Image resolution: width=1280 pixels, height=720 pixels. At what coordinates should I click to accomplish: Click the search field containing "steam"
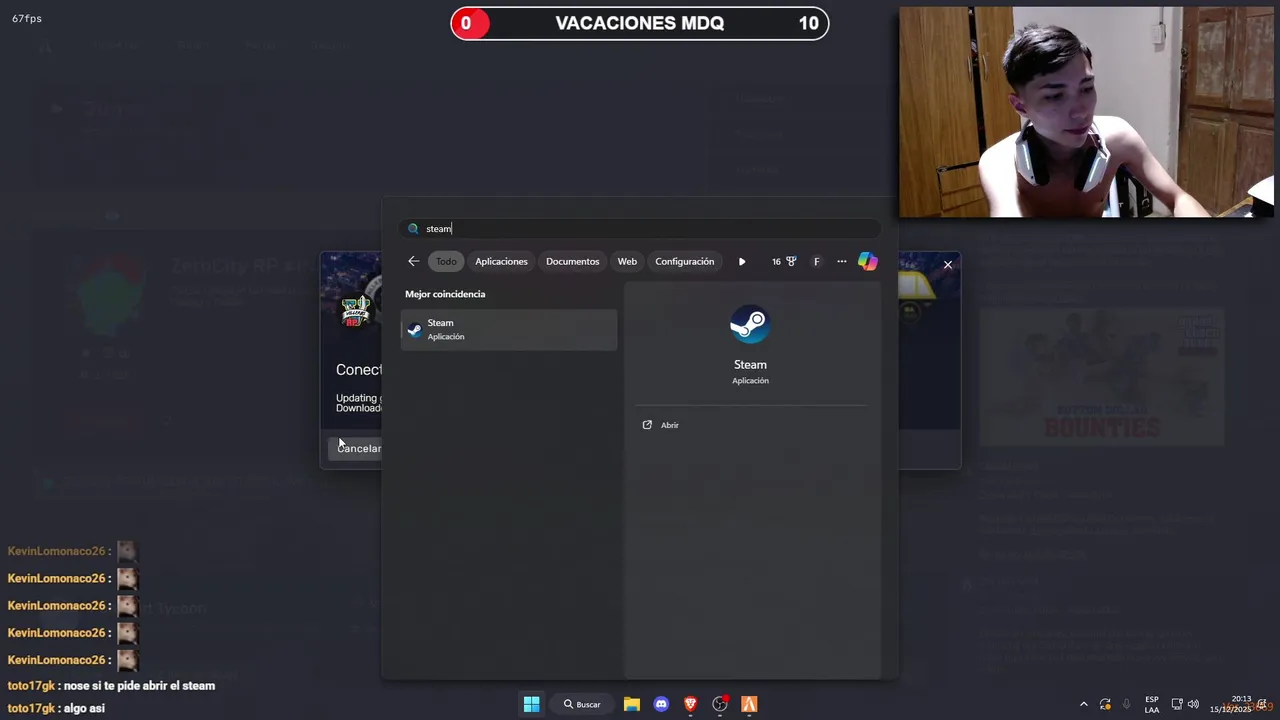click(640, 229)
